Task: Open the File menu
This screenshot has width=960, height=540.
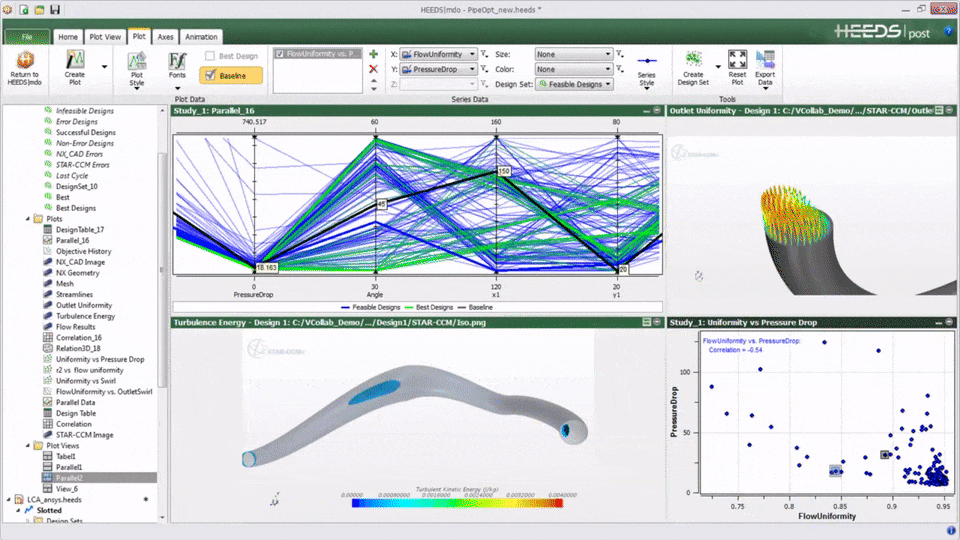Action: click(27, 37)
